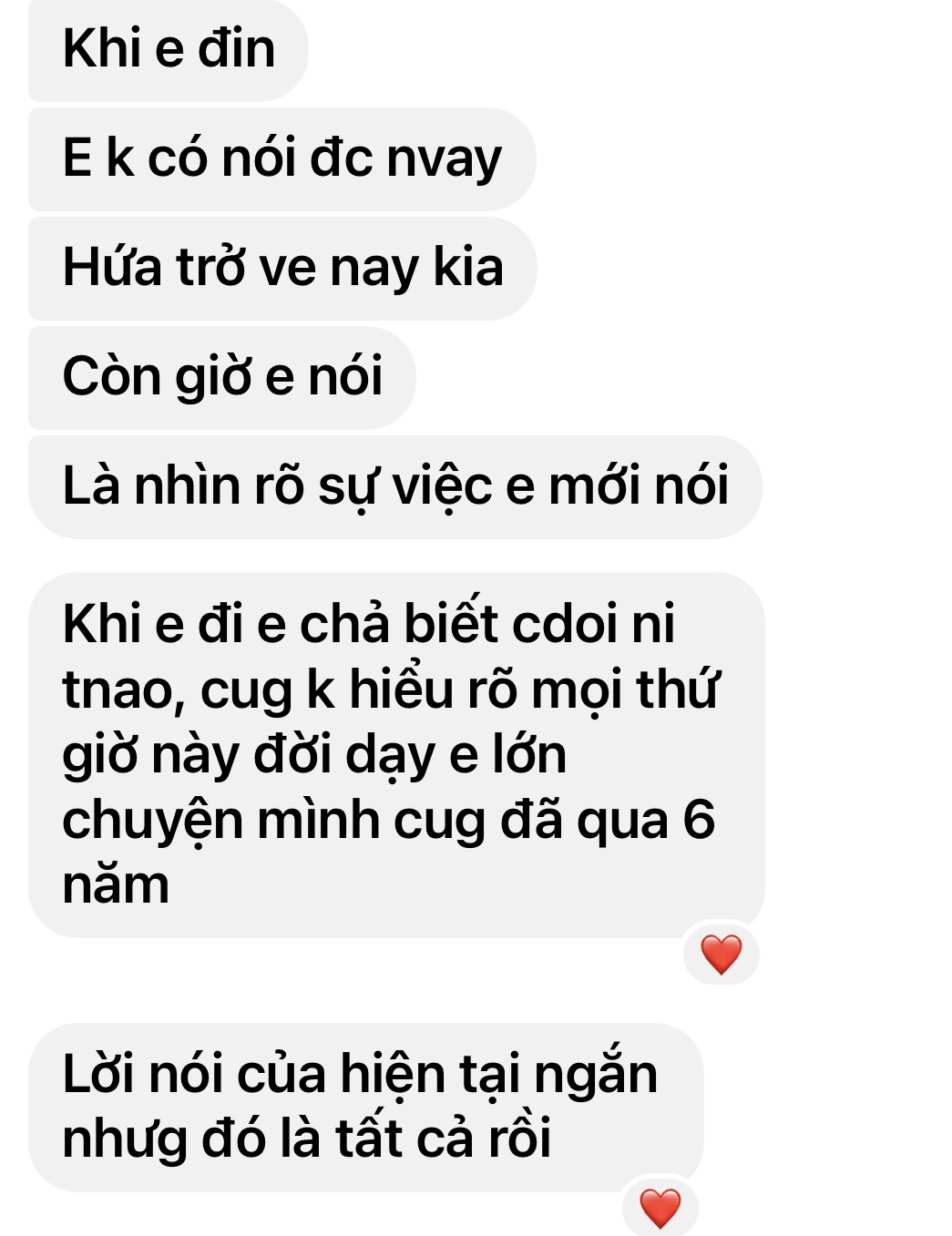Click the line "Khi e đi e chả biết cdoi ni"

click(x=368, y=625)
